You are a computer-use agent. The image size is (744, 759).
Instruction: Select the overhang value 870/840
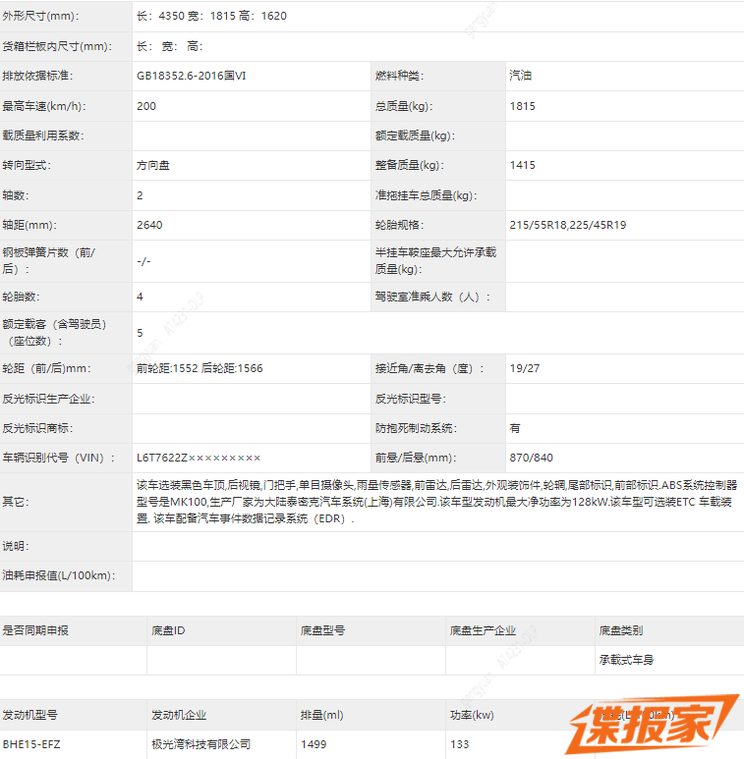tap(531, 458)
